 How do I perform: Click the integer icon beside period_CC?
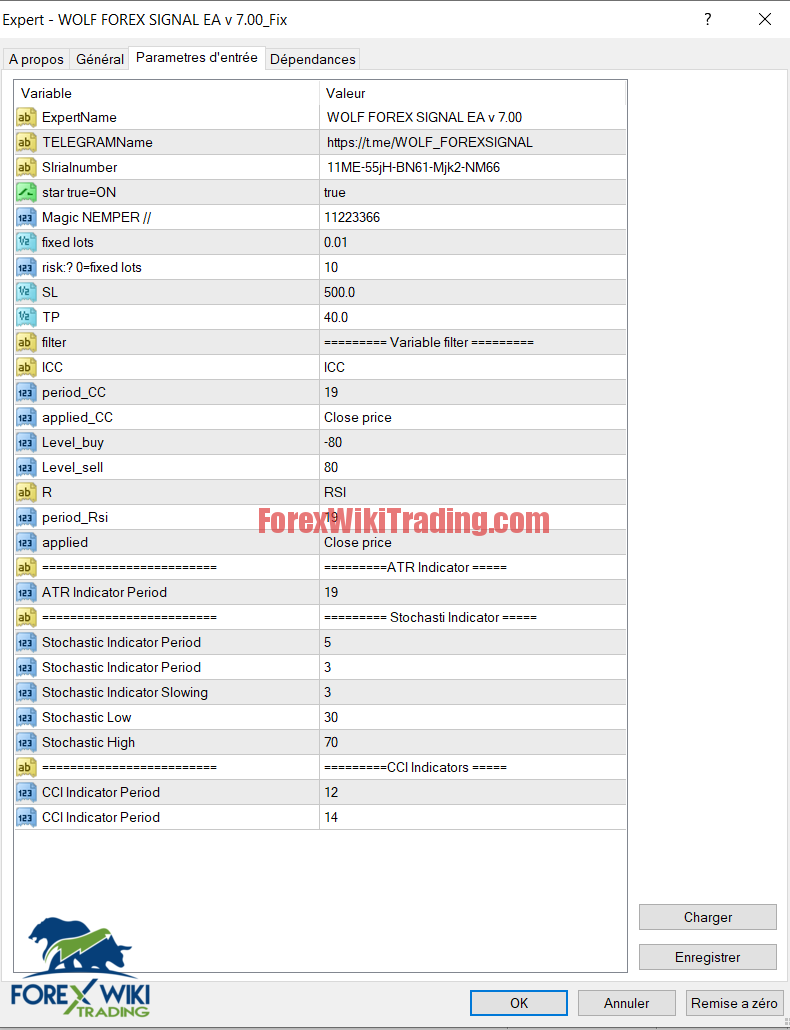(x=26, y=392)
